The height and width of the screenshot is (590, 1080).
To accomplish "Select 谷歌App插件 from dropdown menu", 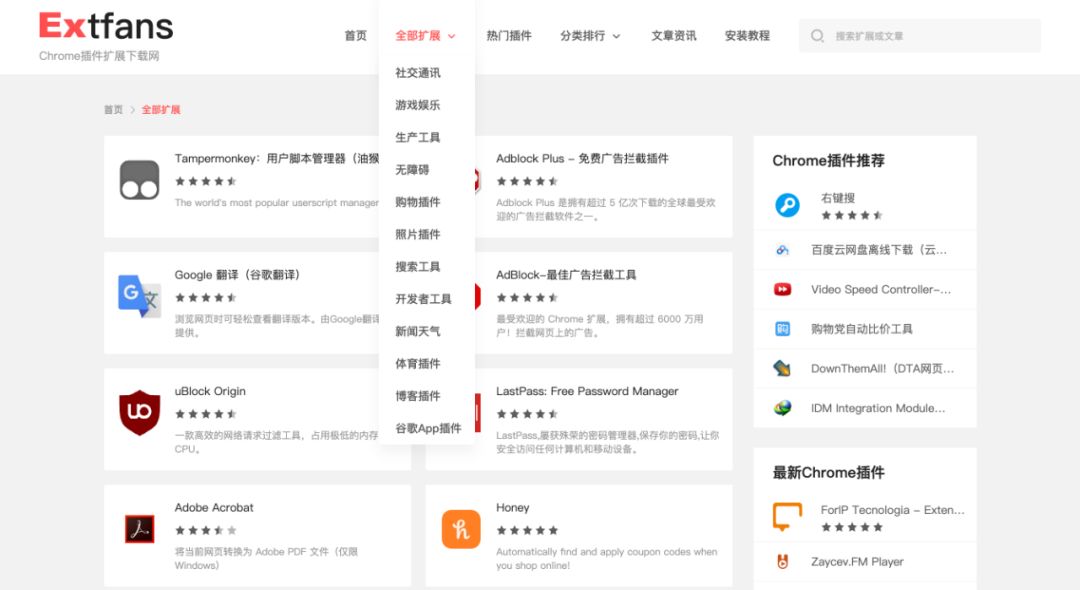I will point(428,428).
